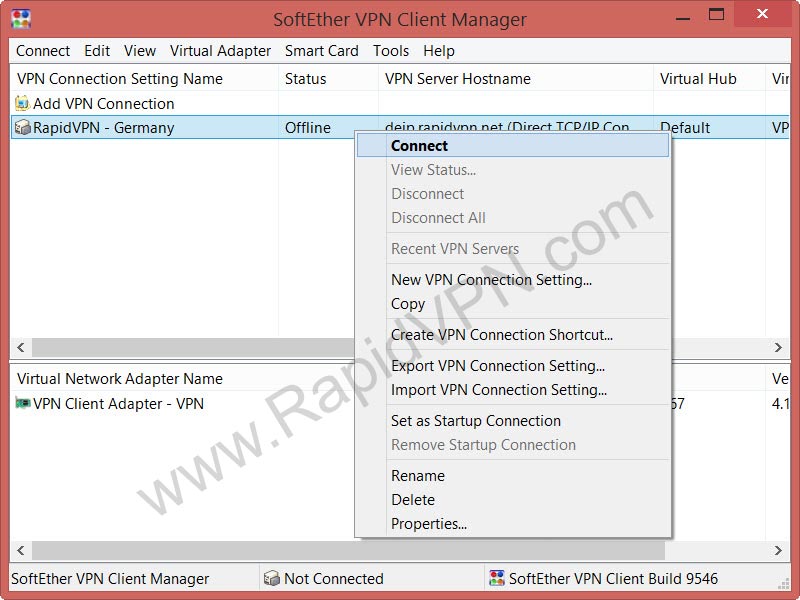Choose Create VPN Connection Shortcut option
800x600 pixels.
pyautogui.click(x=501, y=335)
